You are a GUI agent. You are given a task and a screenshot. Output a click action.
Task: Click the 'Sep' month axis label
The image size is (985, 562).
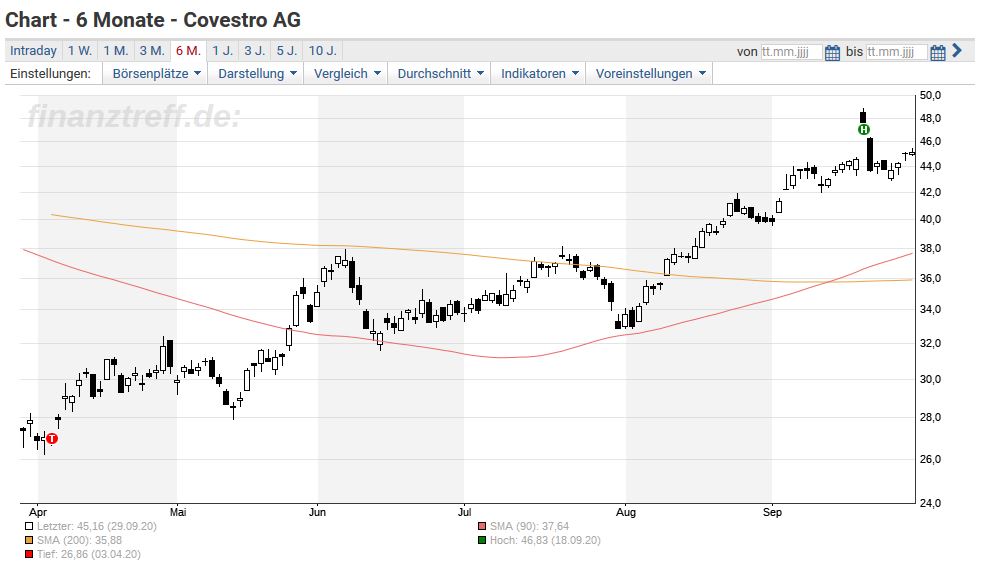[x=773, y=512]
